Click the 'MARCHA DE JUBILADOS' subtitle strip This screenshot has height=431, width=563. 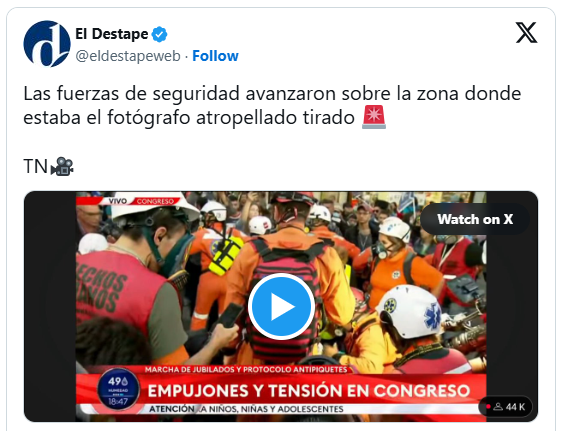[x=246, y=370]
